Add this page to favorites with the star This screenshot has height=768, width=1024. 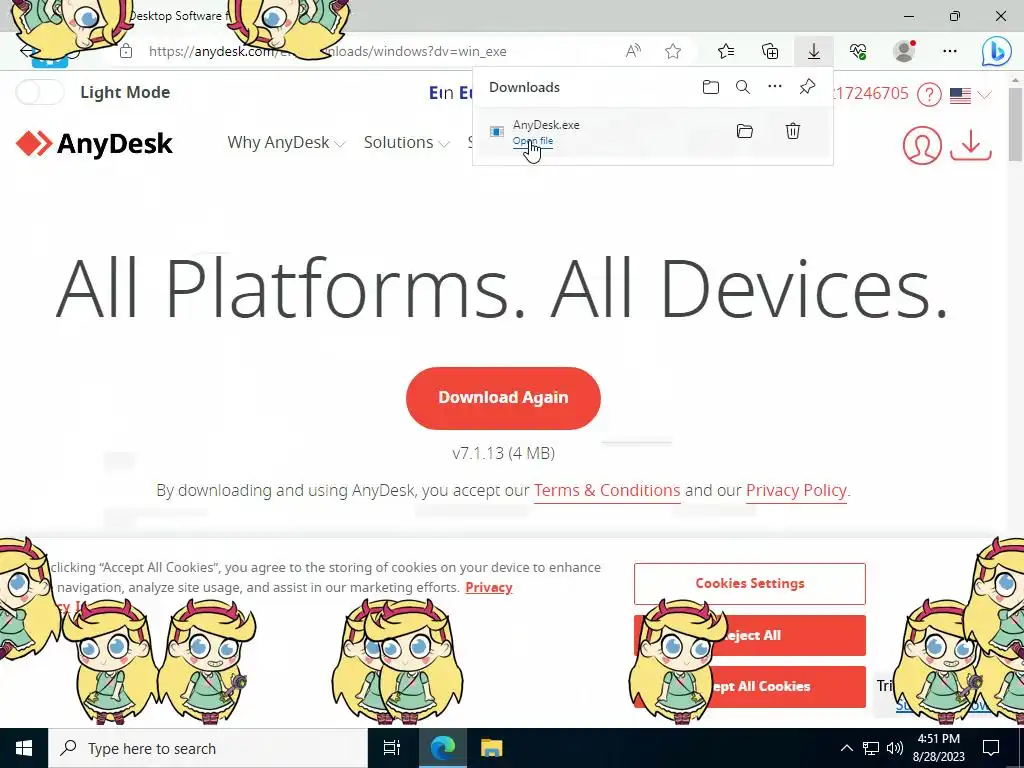coord(673,52)
